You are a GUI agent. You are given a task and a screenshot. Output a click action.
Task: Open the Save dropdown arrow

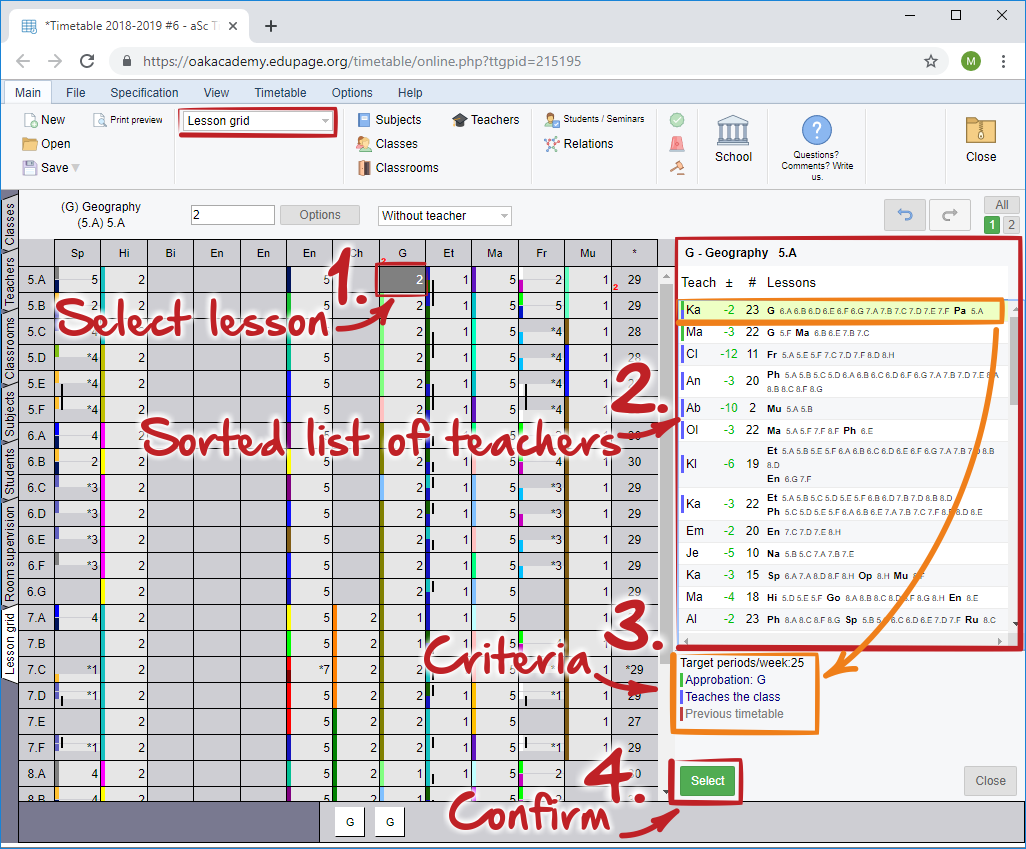tap(76, 168)
